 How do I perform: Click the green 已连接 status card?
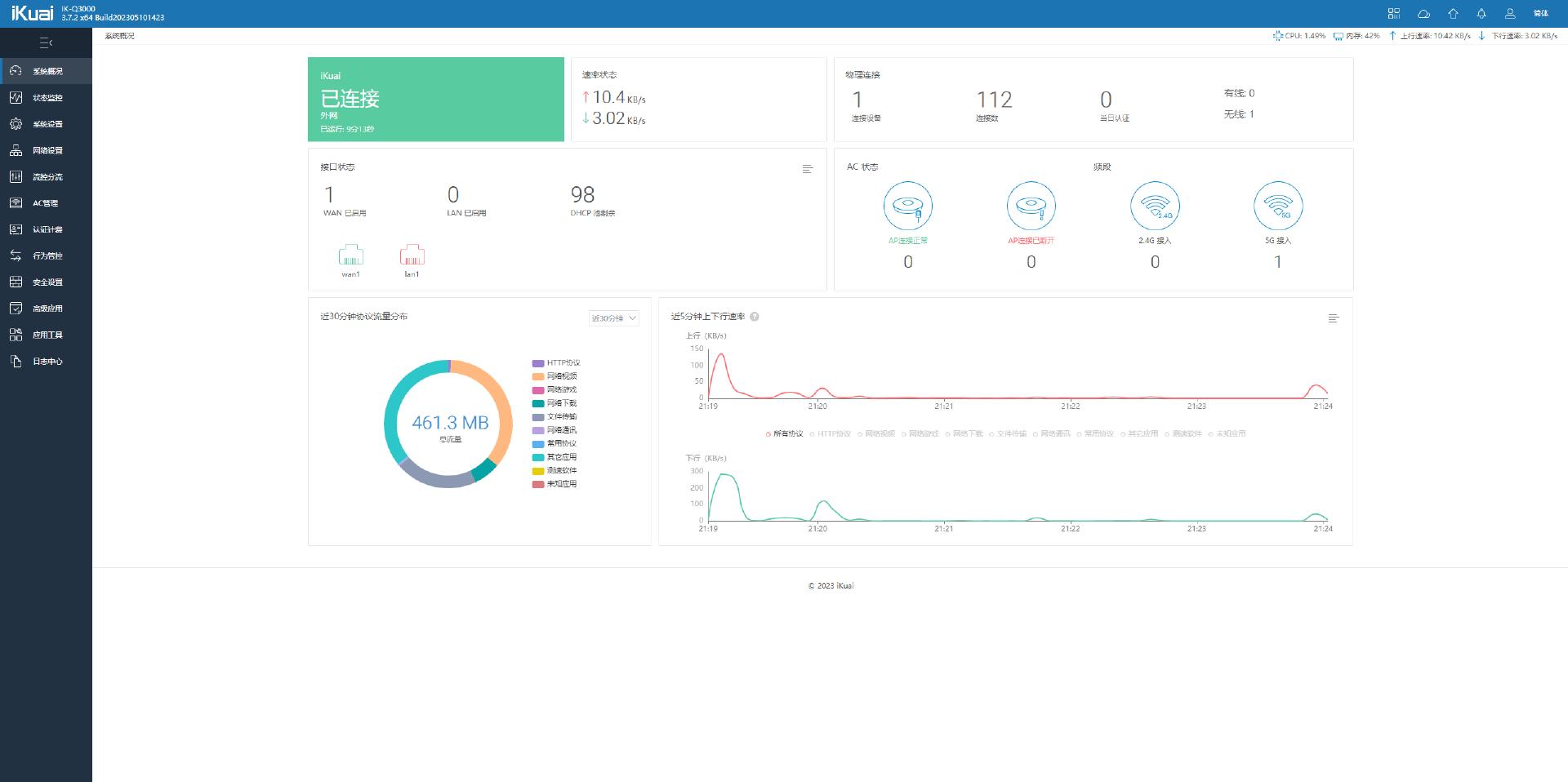tap(435, 100)
